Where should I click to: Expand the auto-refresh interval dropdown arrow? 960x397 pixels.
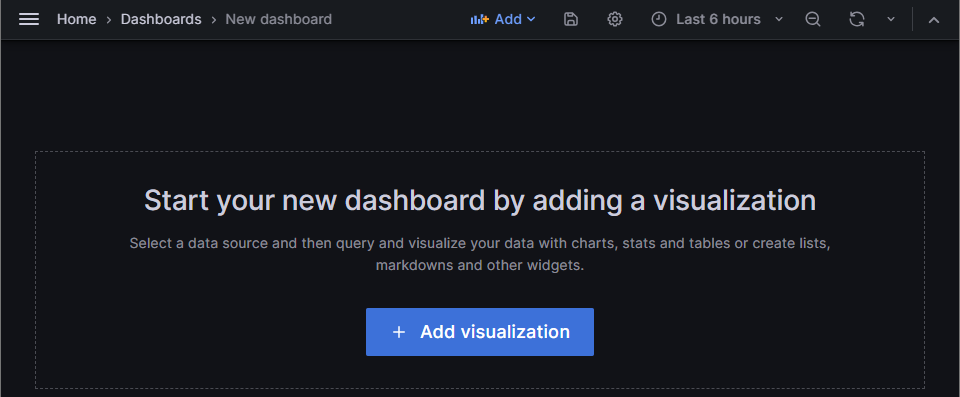(891, 20)
